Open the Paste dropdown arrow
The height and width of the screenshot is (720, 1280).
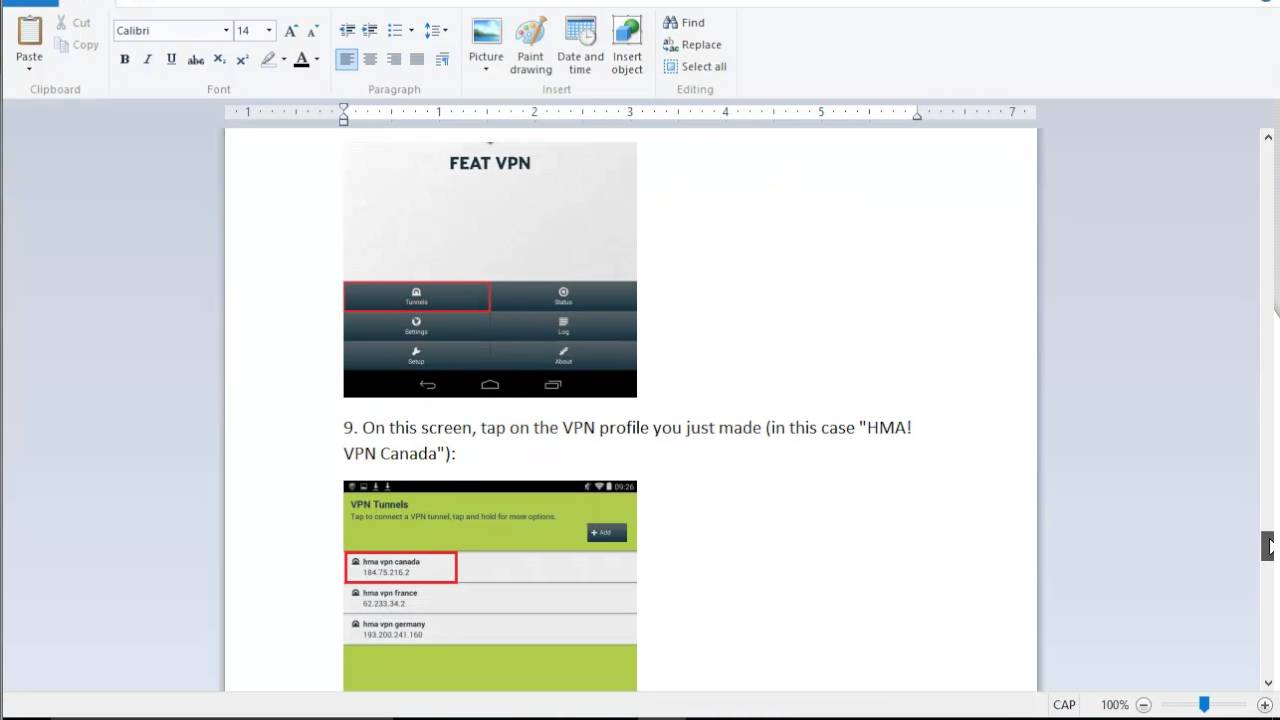[29, 69]
